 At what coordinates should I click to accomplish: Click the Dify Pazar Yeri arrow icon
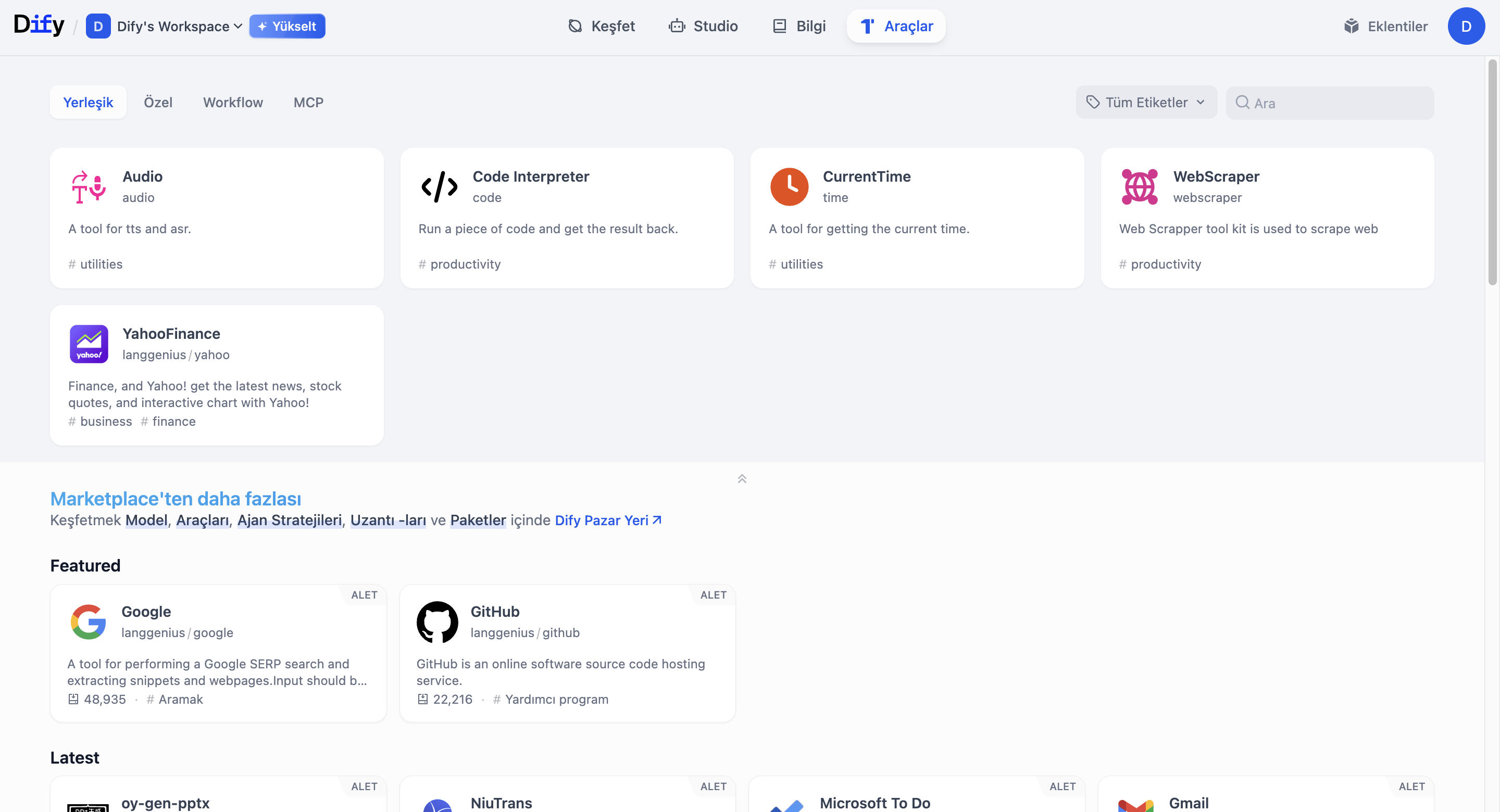tap(657, 520)
